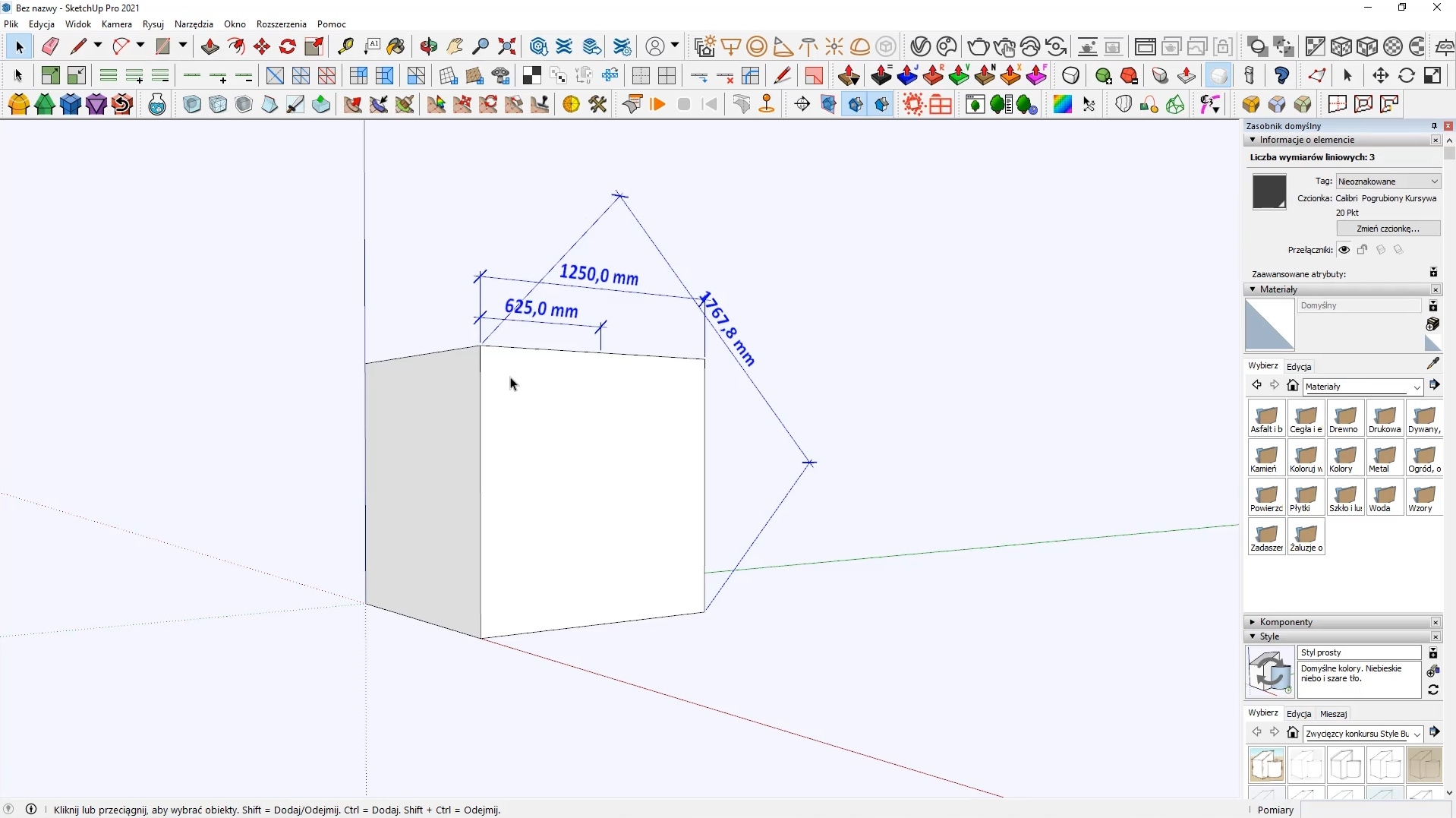Screen dimensions: 1456x818
Task: Switch to the Mieszaj tab in Style
Action: [1333, 714]
